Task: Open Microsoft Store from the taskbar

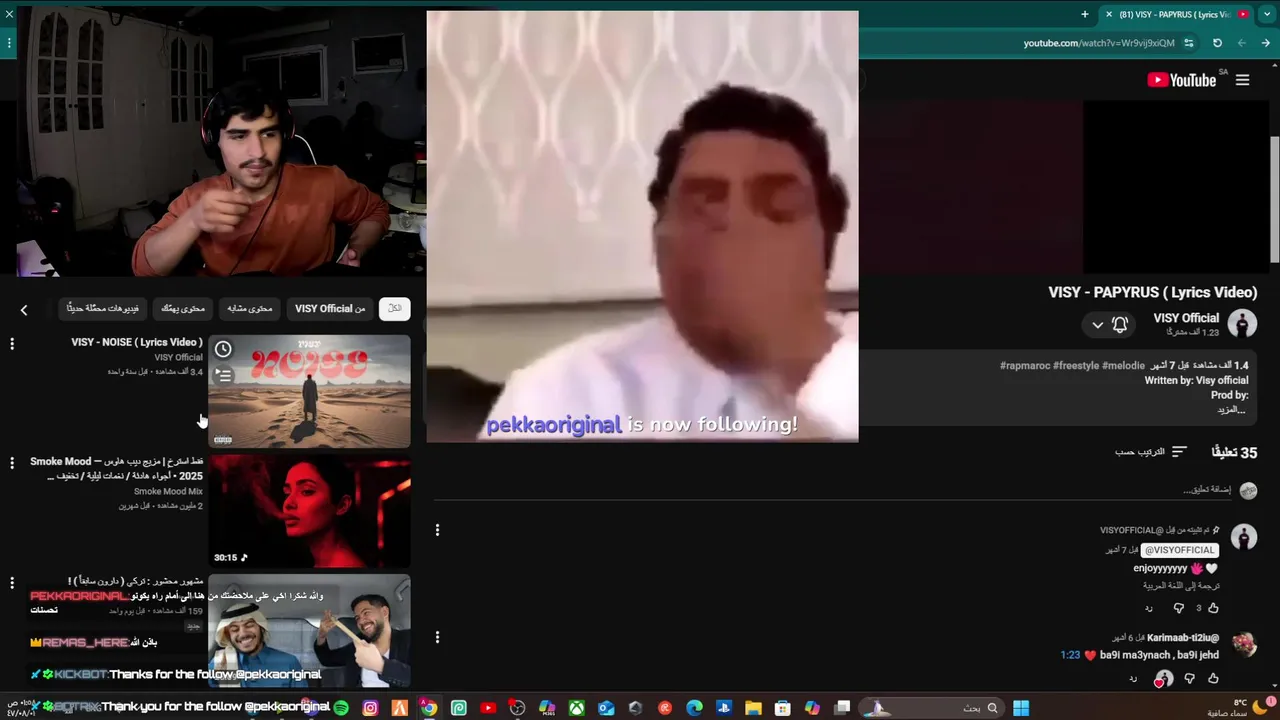Action: tap(783, 708)
